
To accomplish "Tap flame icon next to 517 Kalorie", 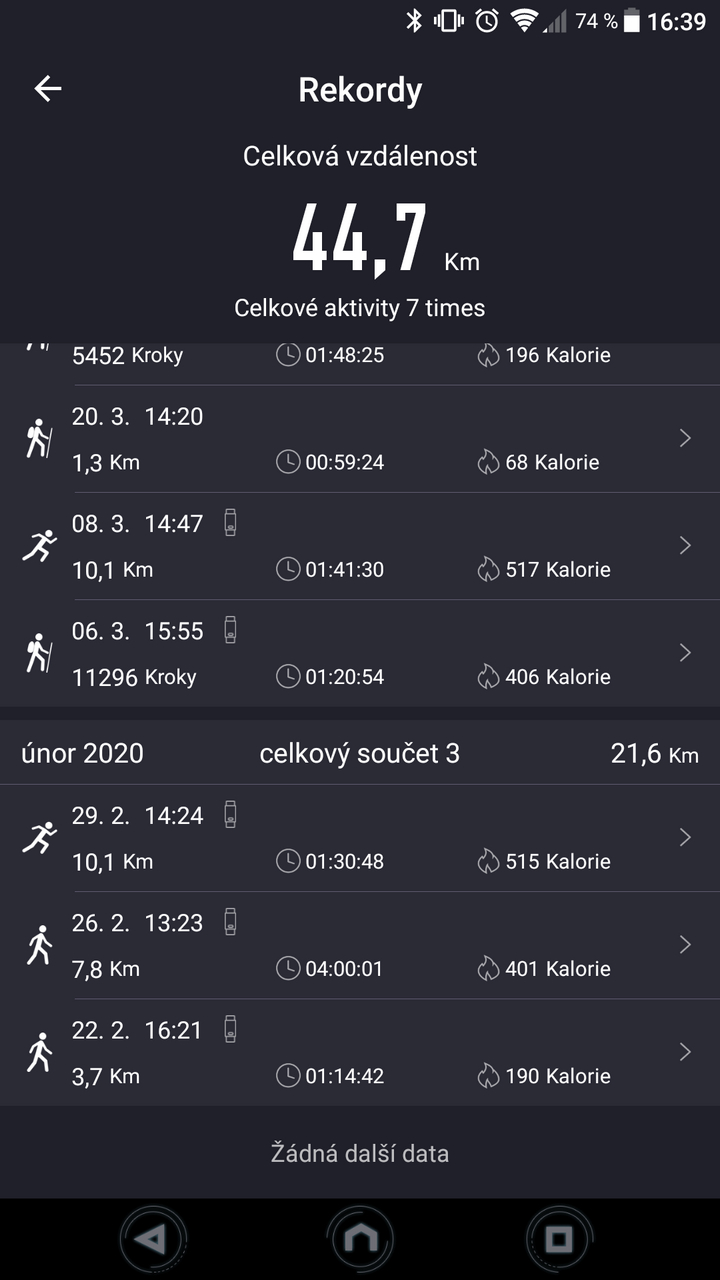I will click(488, 569).
